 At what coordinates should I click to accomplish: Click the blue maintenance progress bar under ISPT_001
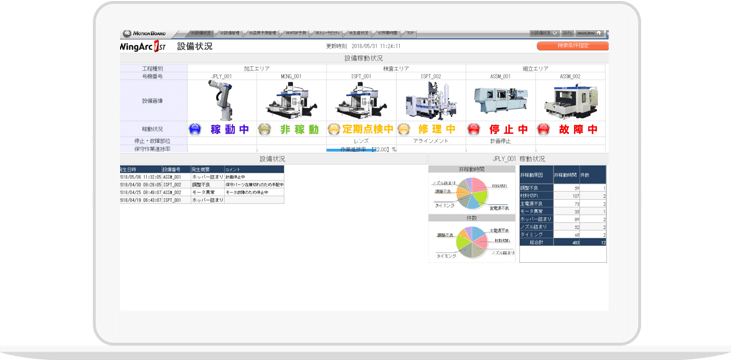[x=351, y=150]
